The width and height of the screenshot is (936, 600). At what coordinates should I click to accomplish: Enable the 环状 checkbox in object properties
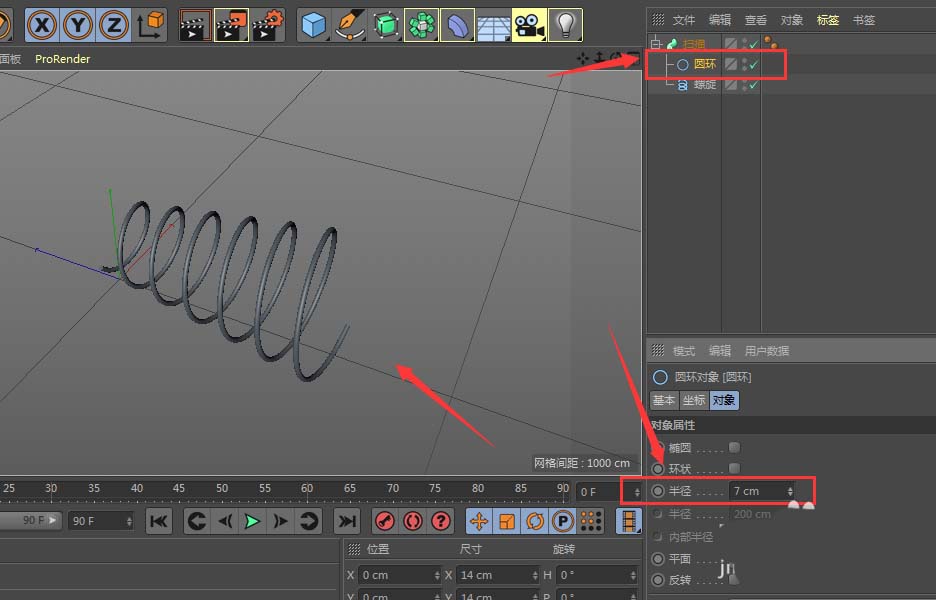tap(734, 469)
